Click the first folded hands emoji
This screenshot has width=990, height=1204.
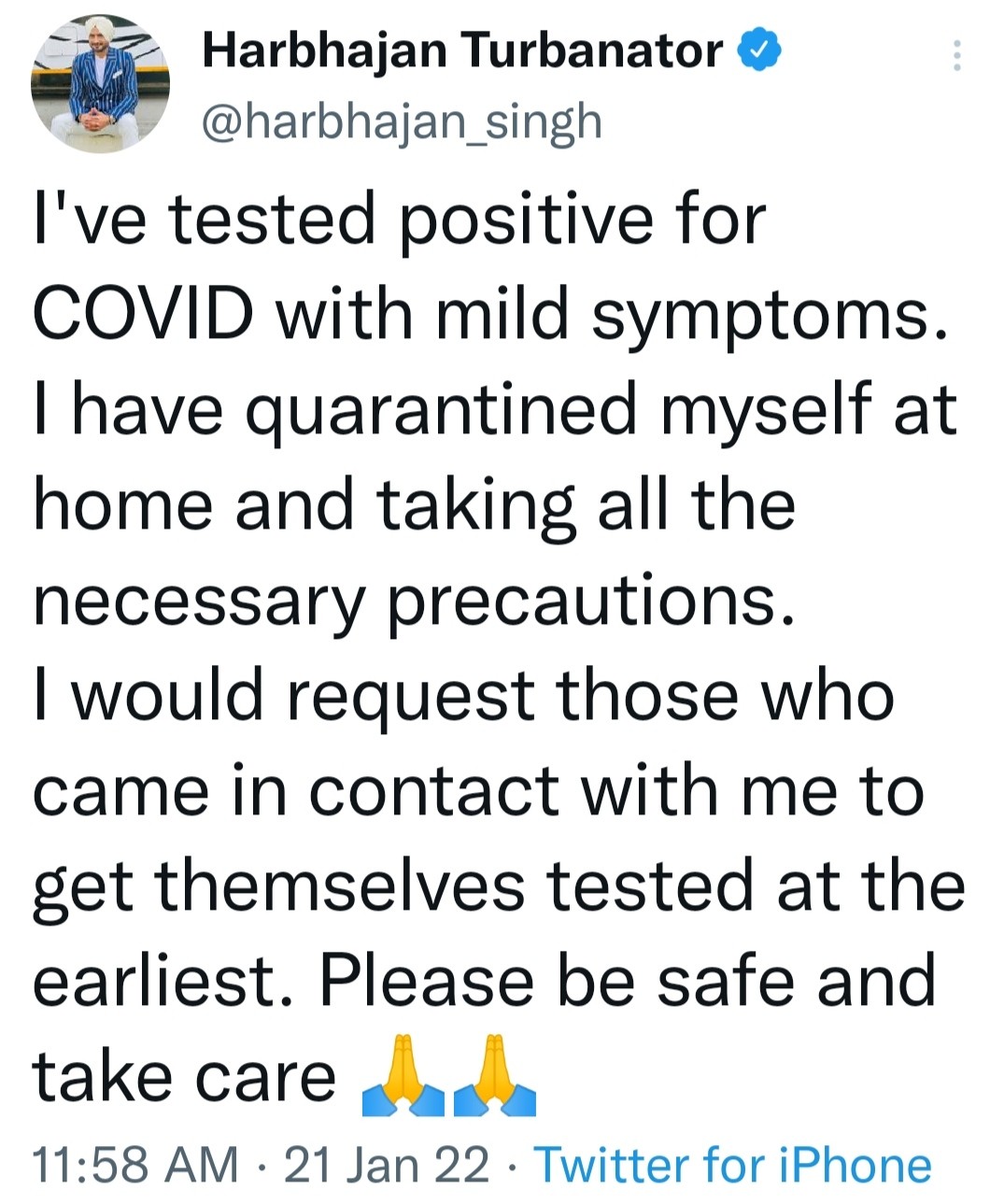pyautogui.click(x=402, y=1077)
